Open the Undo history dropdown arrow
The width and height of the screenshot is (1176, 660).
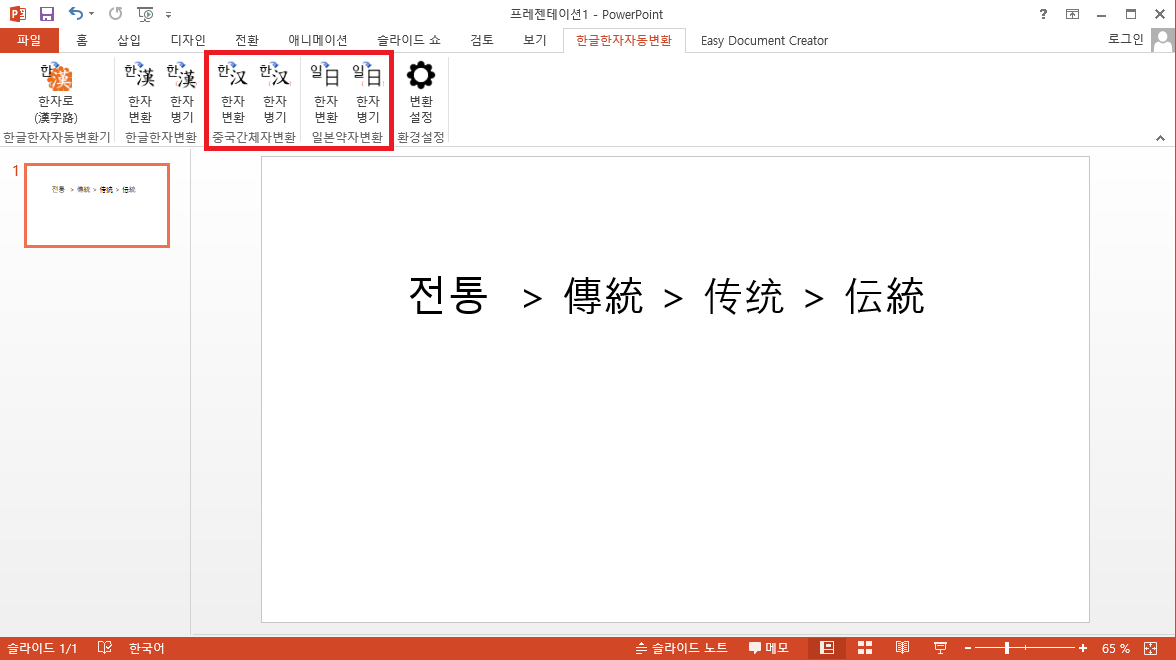click(x=92, y=14)
